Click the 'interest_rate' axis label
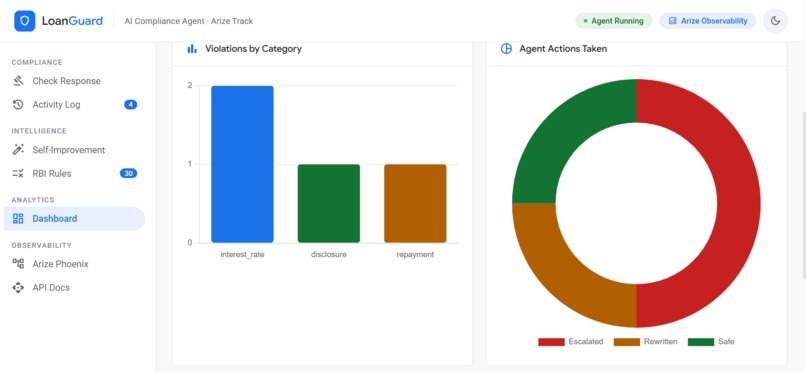Image resolution: width=806 pixels, height=372 pixels. coord(242,254)
